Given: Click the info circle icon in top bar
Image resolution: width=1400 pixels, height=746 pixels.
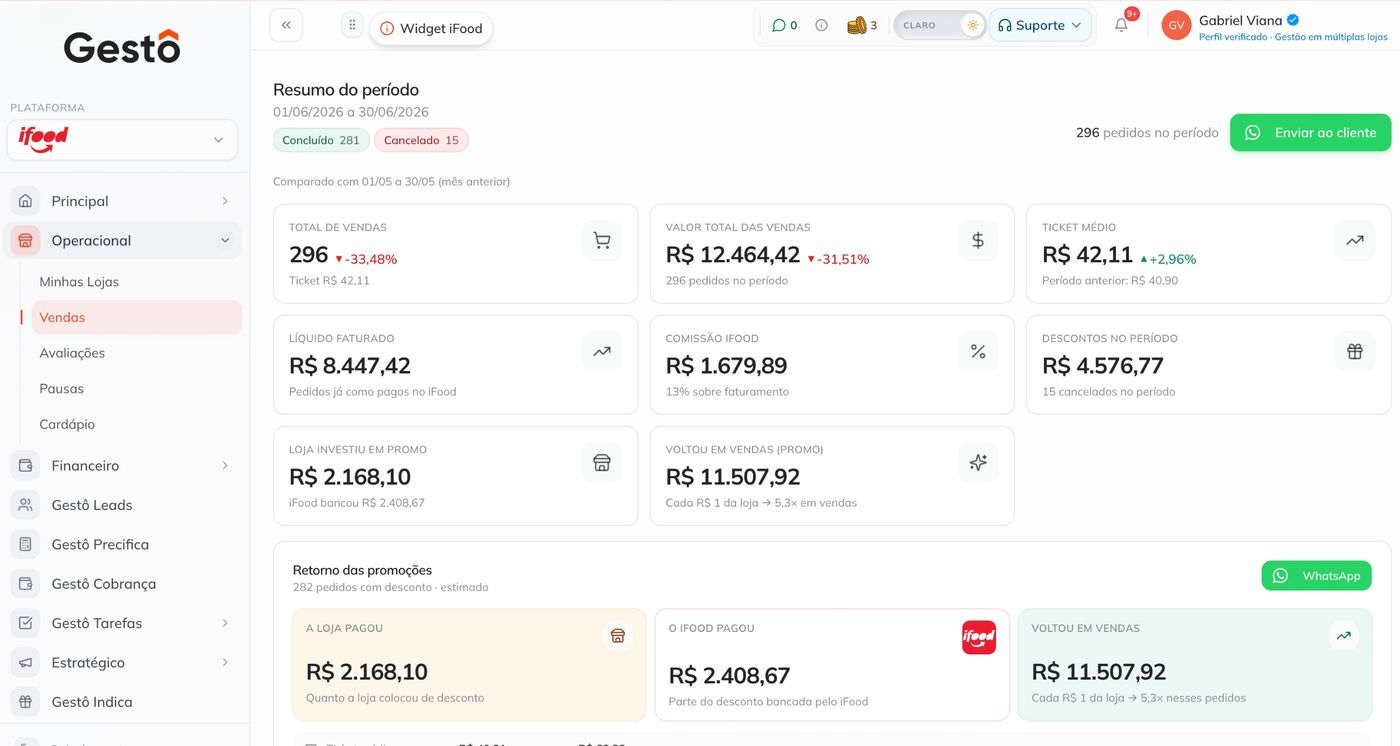Looking at the screenshot, I should (821, 25).
